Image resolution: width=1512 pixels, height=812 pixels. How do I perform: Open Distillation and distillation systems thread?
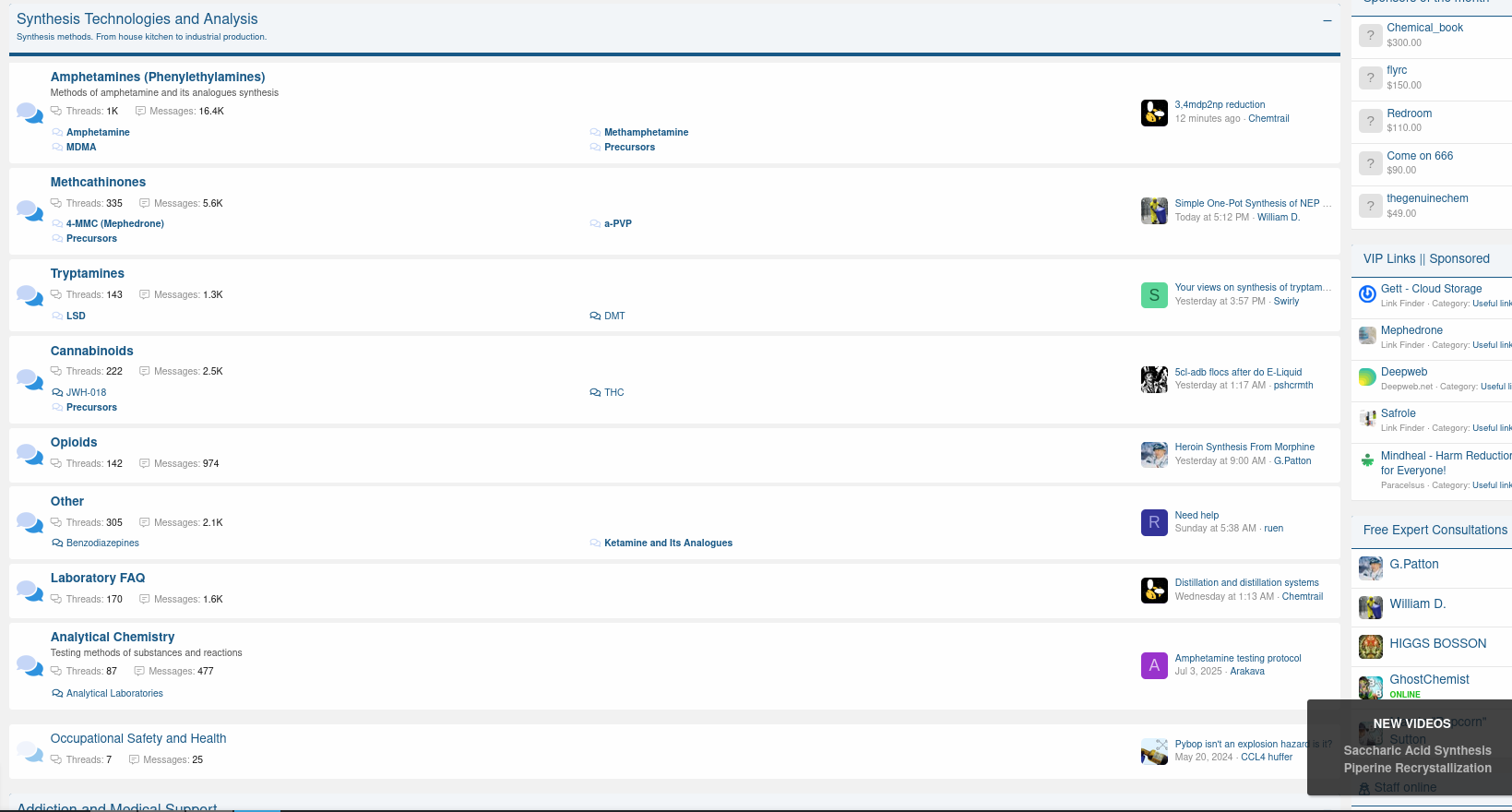[x=1246, y=582]
